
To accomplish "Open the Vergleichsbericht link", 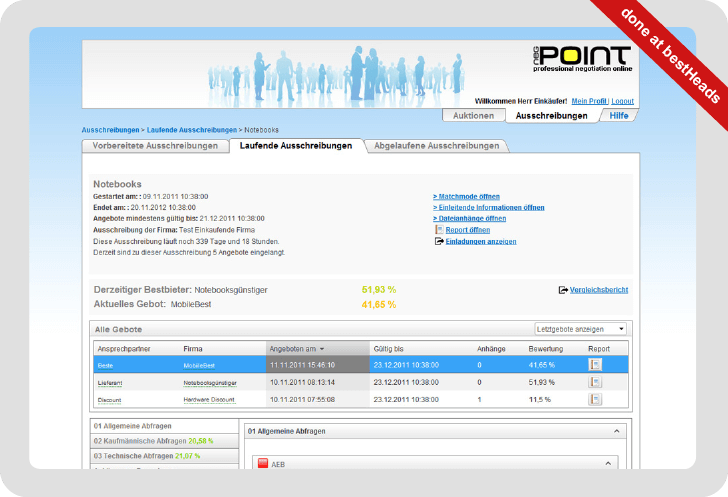I will pos(599,290).
